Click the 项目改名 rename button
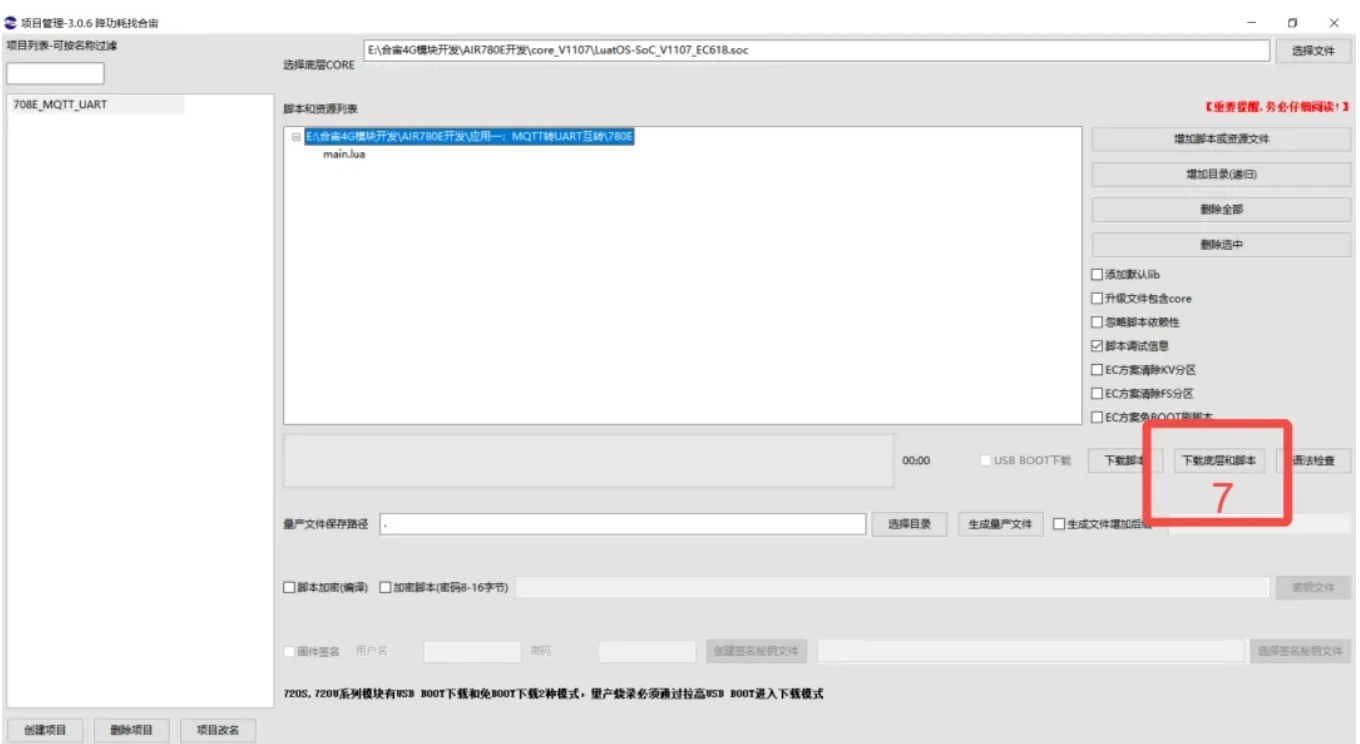The width and height of the screenshot is (1360, 744). [217, 730]
